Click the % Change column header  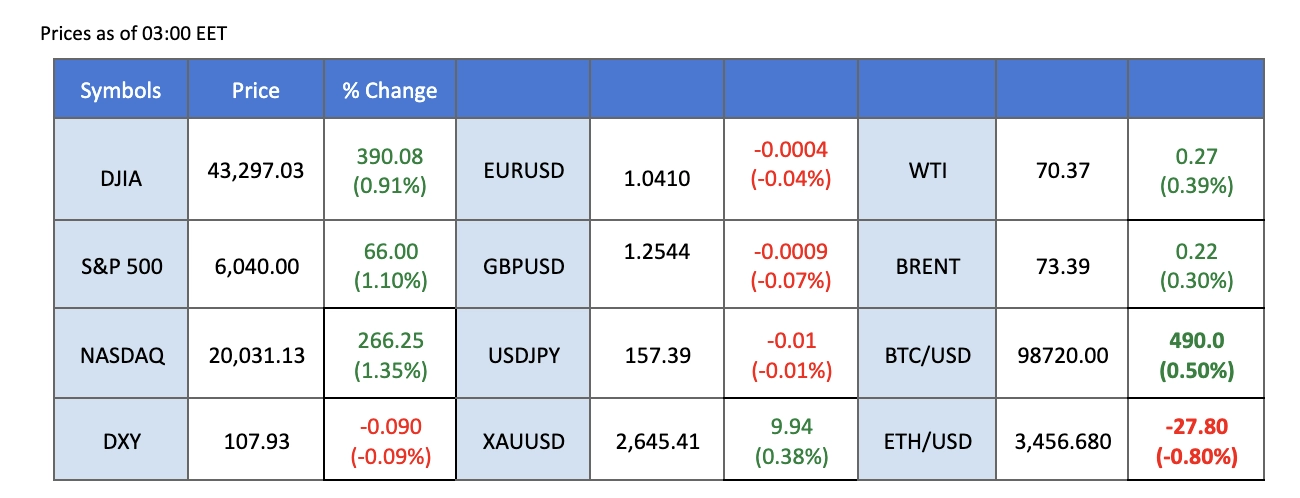coord(389,91)
